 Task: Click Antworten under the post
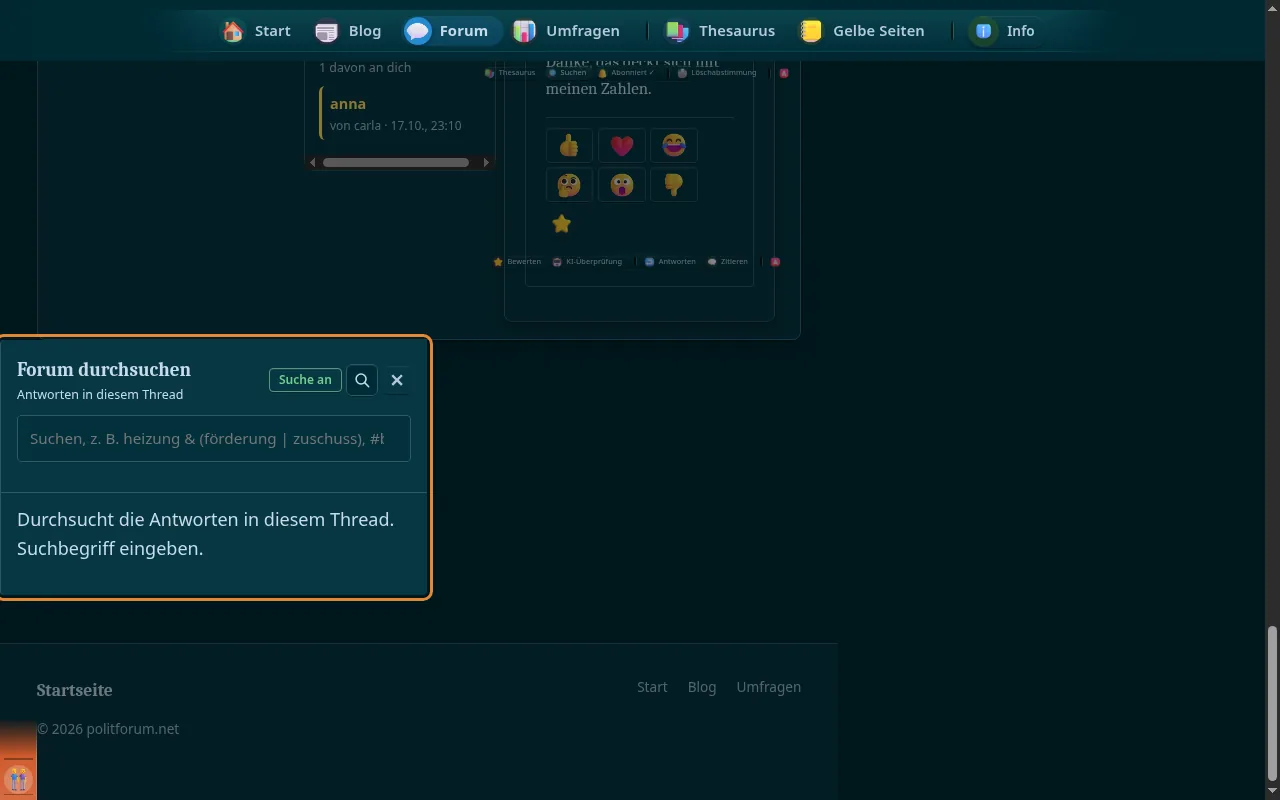pyautogui.click(x=670, y=262)
